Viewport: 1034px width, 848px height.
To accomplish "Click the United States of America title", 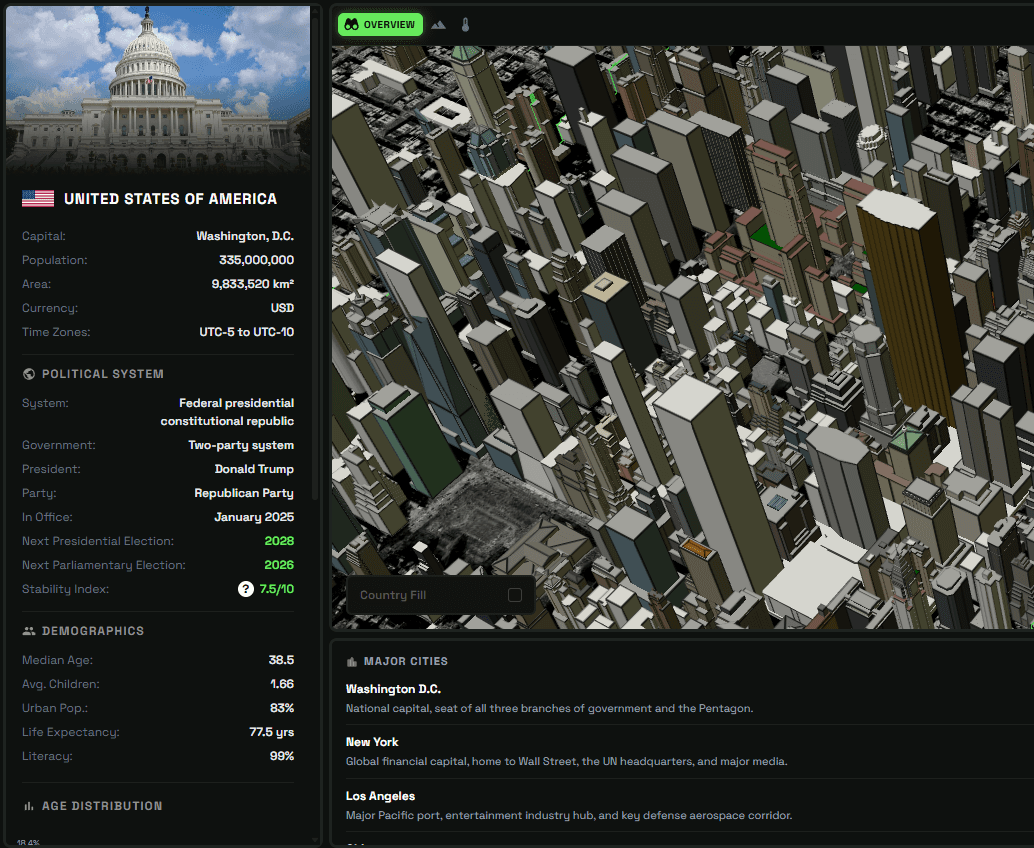I will tap(170, 198).
